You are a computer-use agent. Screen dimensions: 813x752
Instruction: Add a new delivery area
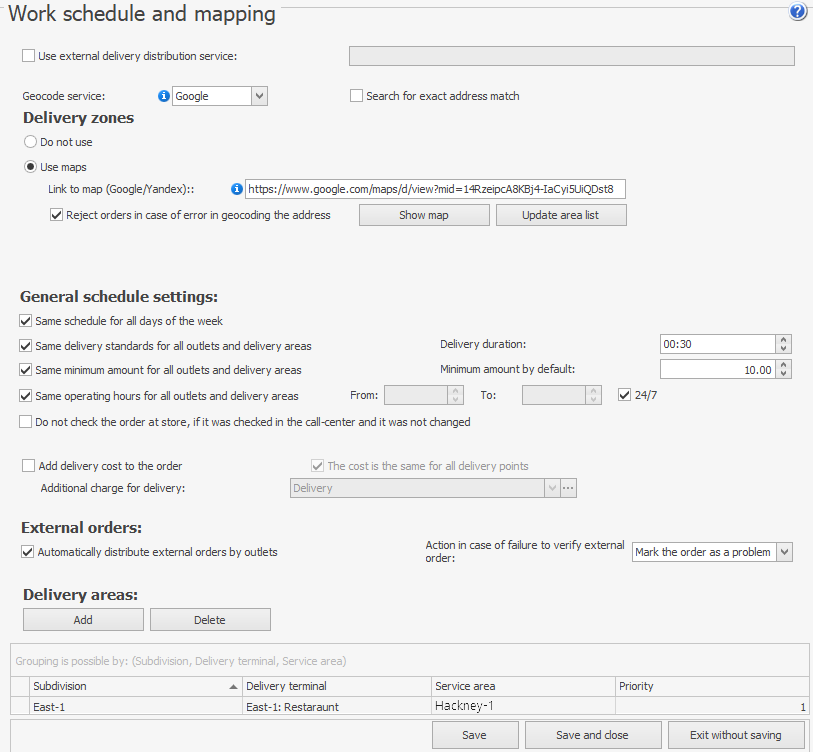coord(83,620)
